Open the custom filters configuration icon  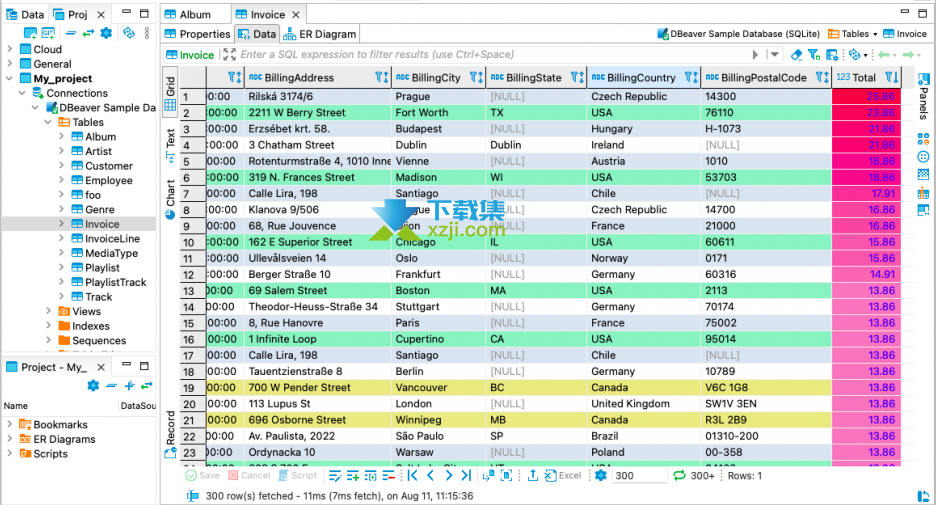832,55
